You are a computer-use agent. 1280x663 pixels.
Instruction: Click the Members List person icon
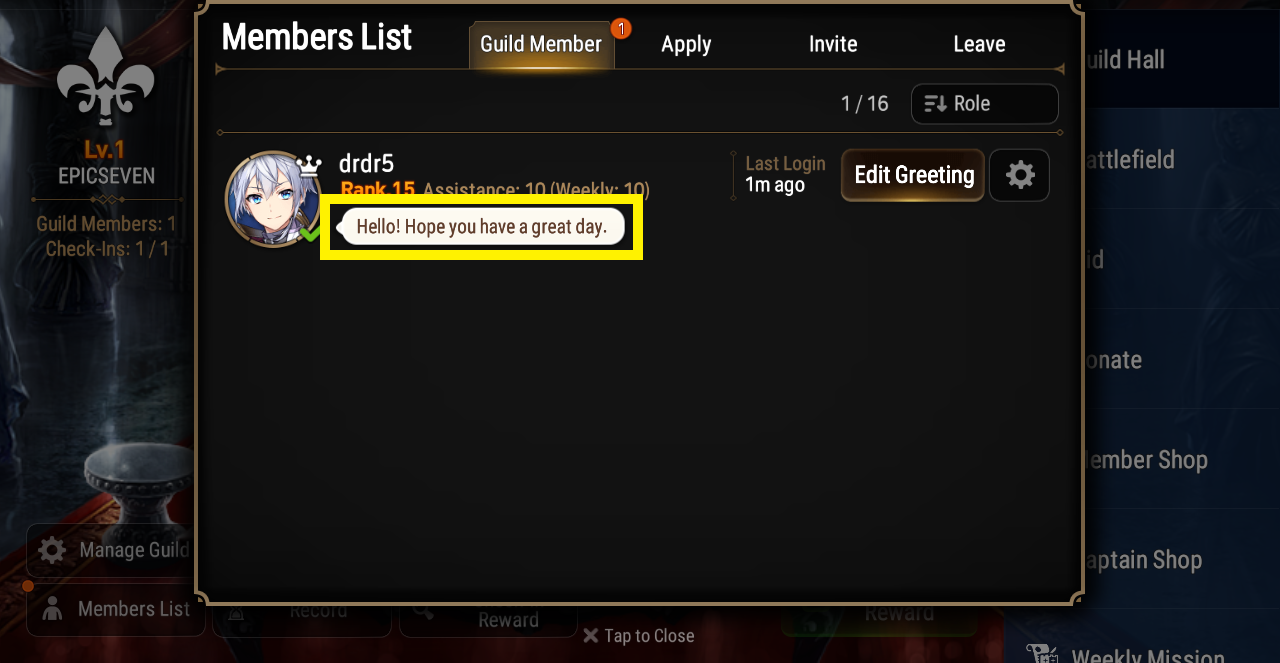[x=53, y=609]
